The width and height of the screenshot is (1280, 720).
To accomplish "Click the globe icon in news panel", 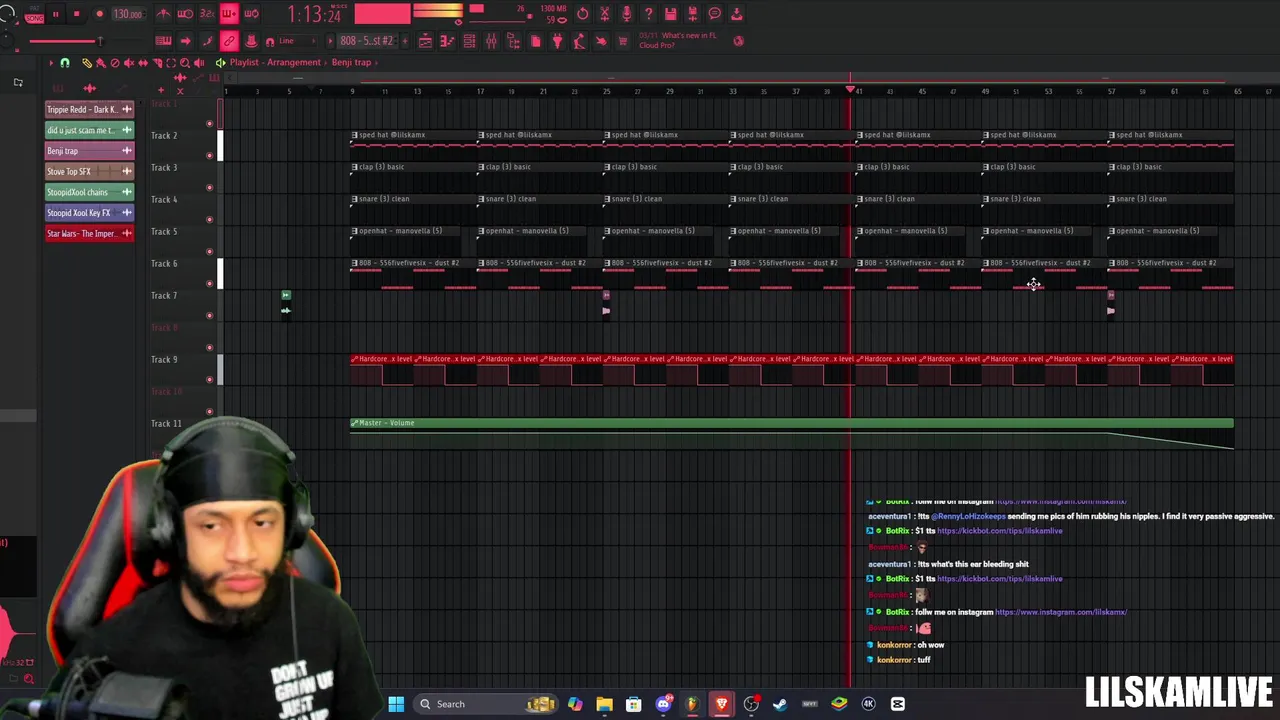I will pos(739,41).
